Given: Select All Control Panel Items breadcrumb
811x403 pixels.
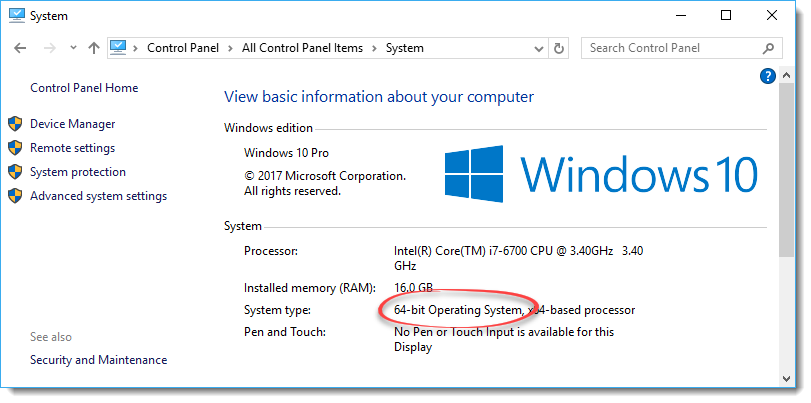Looking at the screenshot, I should pos(303,48).
